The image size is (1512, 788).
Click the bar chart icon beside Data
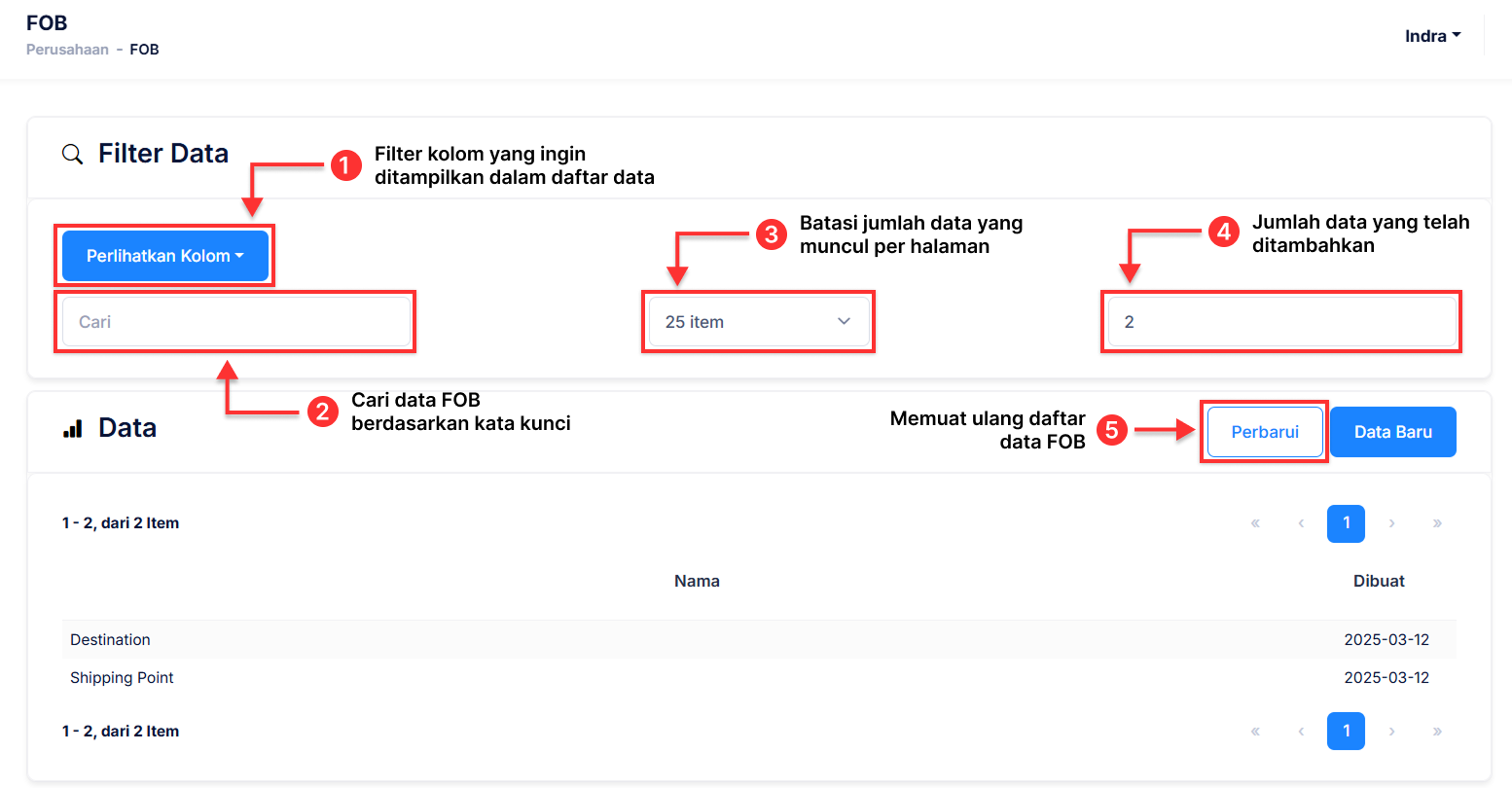pos(73,429)
